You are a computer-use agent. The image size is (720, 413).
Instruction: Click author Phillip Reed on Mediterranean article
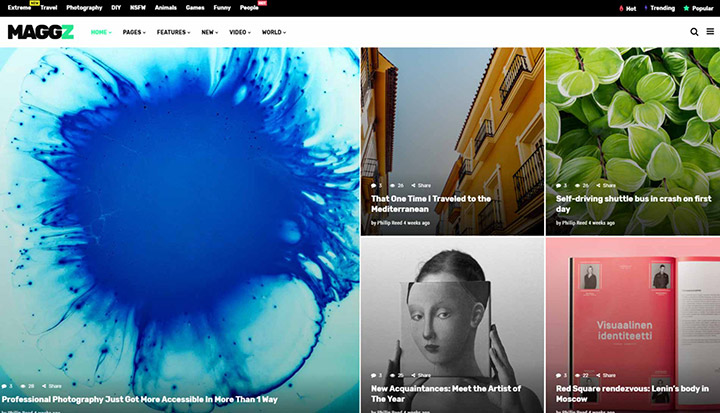tap(389, 223)
